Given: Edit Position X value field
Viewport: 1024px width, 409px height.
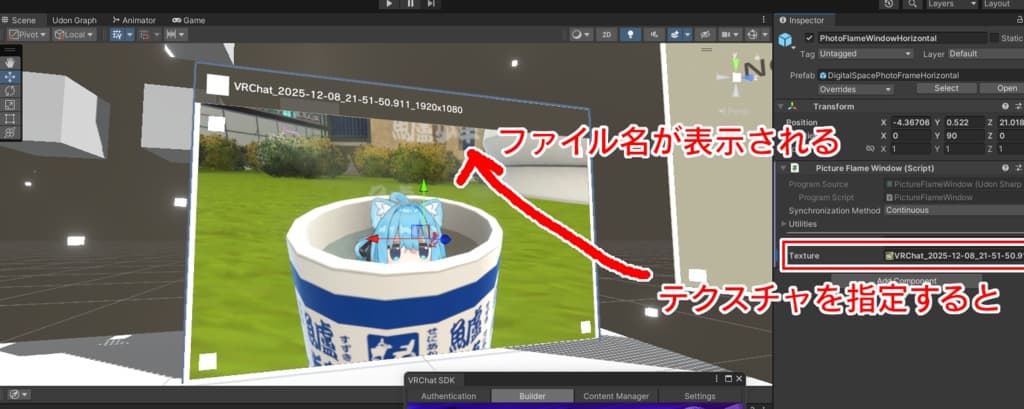Looking at the screenshot, I should pyautogui.click(x=909, y=122).
